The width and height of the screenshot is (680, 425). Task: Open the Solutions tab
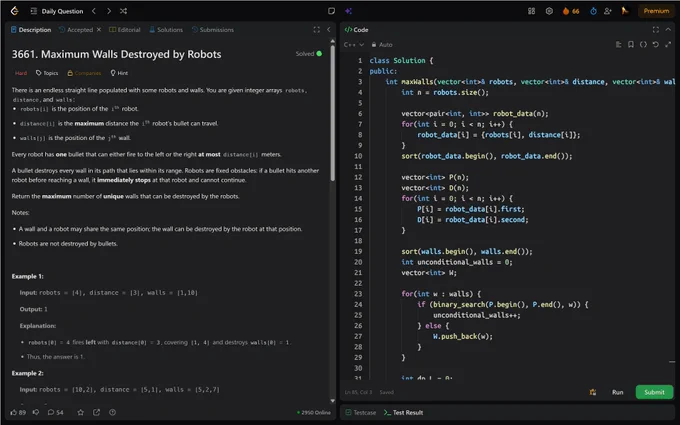[x=166, y=29]
